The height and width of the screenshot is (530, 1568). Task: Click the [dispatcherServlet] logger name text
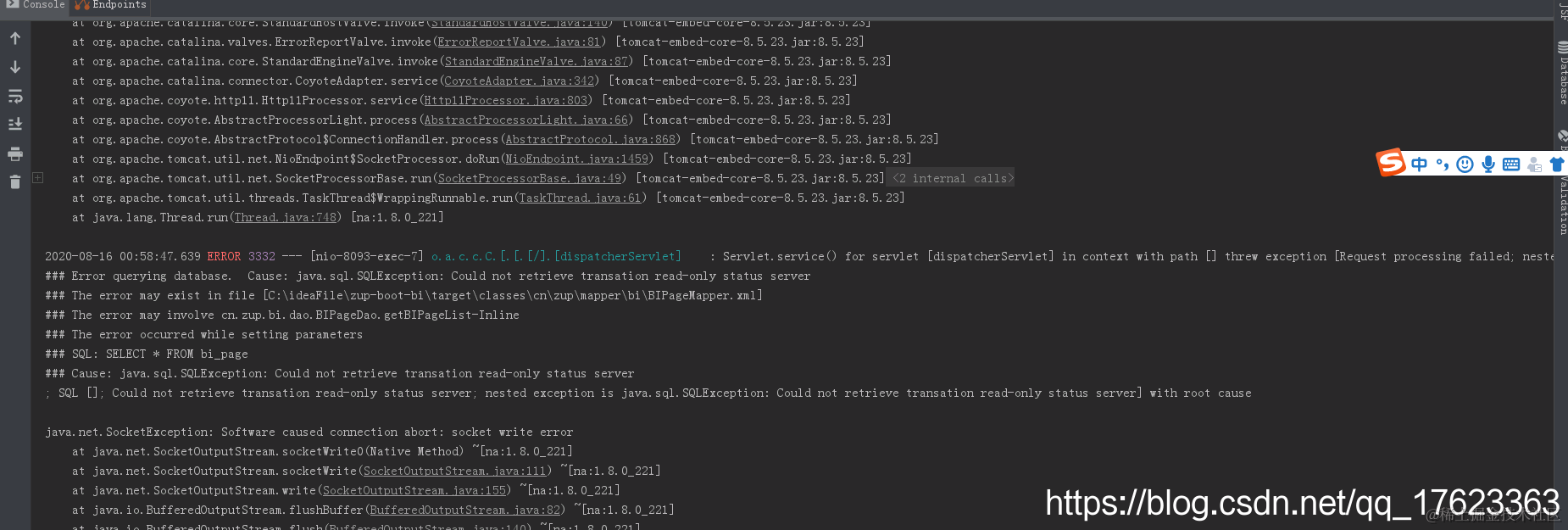pos(617,256)
